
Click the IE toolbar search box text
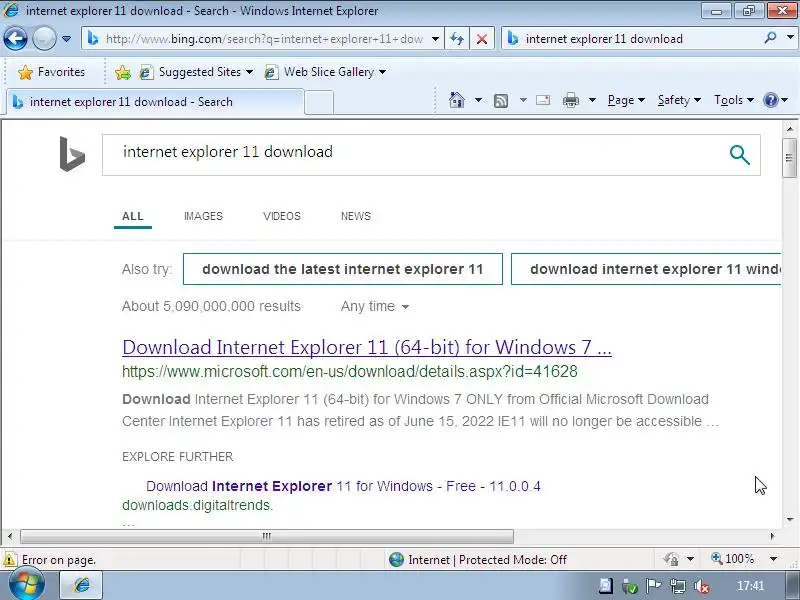click(x=604, y=39)
